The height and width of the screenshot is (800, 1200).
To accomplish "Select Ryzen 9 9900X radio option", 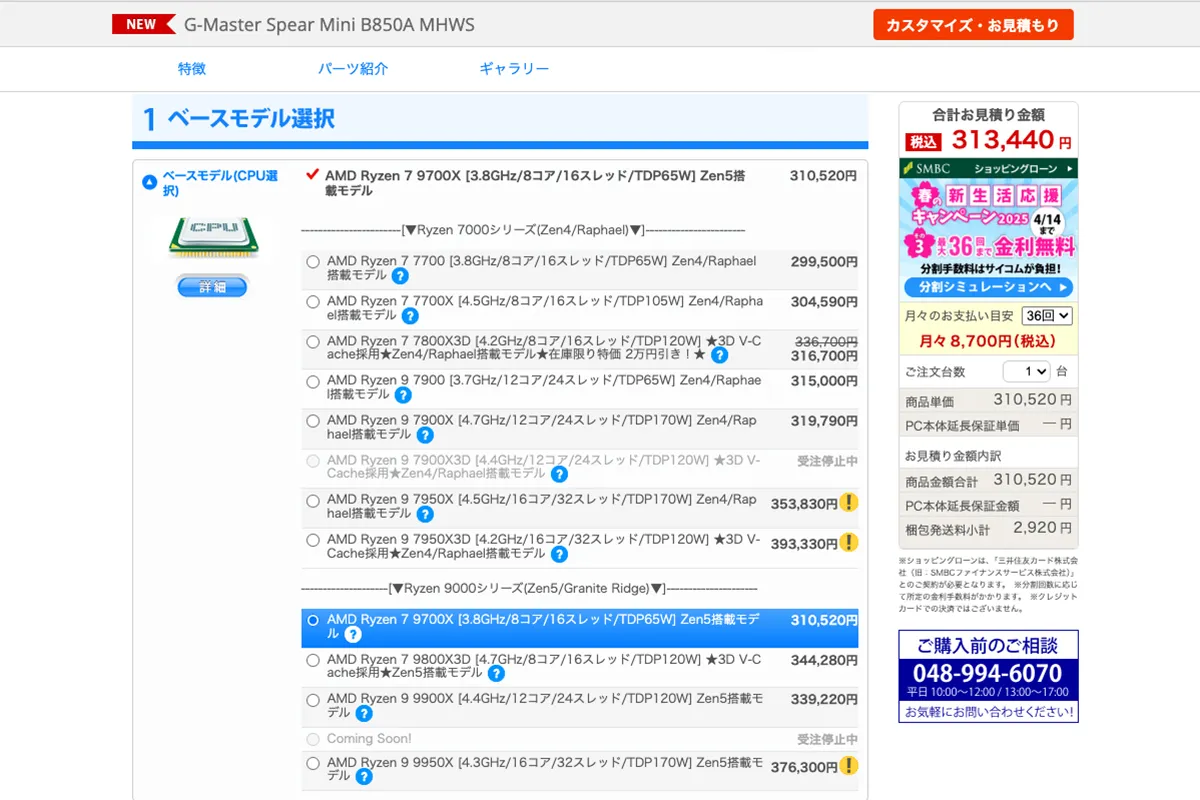I will [314, 699].
